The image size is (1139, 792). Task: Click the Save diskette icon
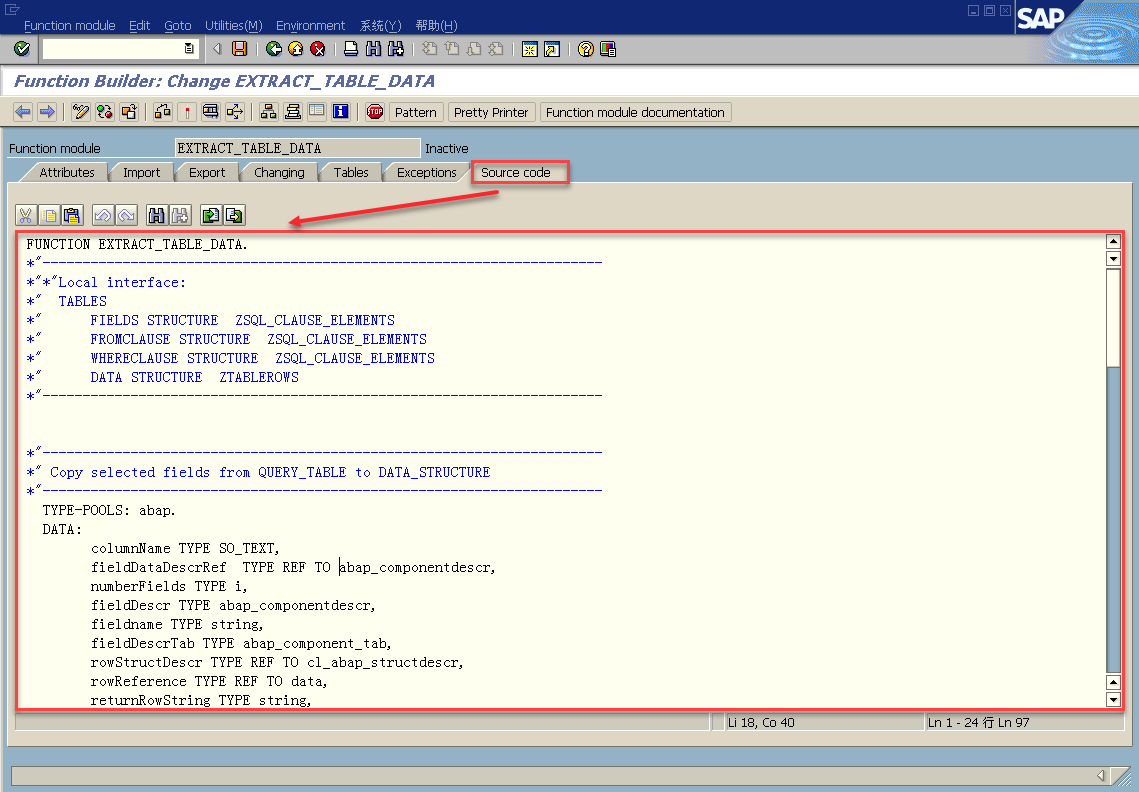pos(239,49)
